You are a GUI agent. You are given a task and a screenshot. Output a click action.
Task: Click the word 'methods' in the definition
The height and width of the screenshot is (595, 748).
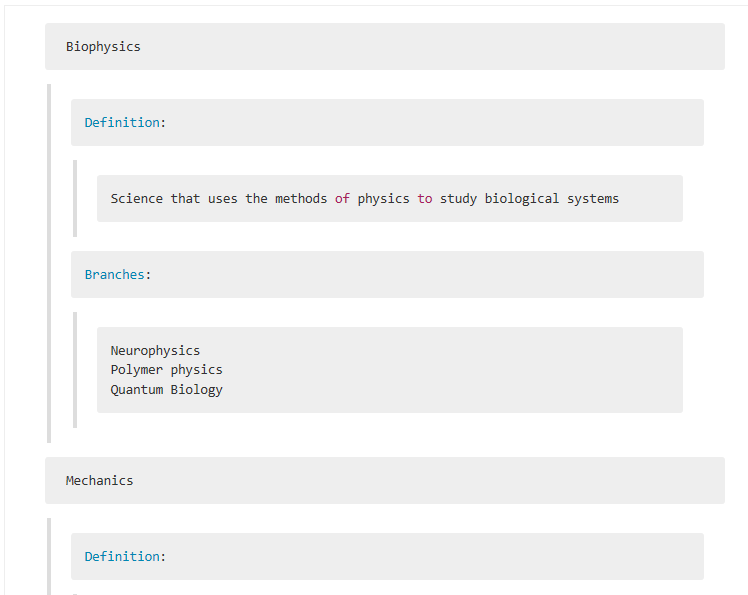301,198
